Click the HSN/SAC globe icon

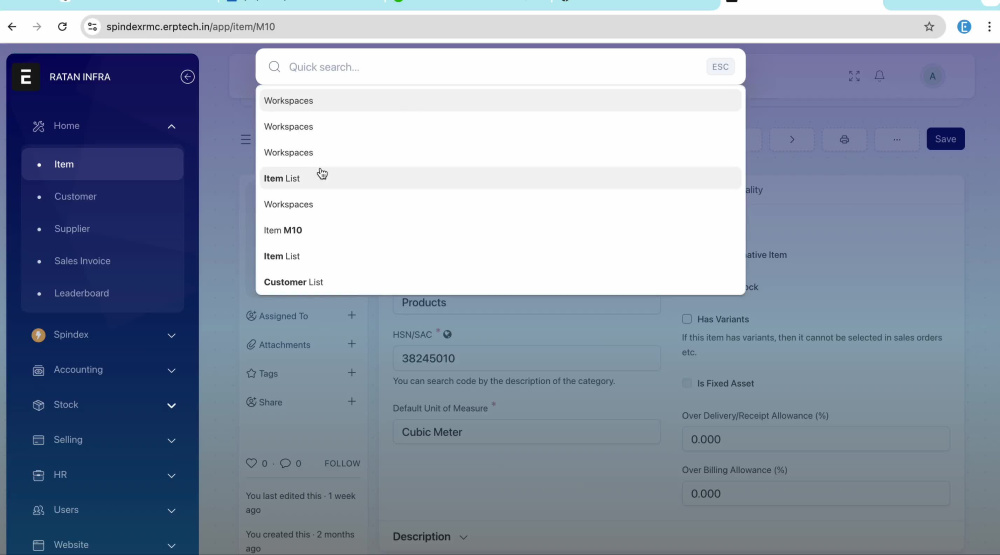448,334
